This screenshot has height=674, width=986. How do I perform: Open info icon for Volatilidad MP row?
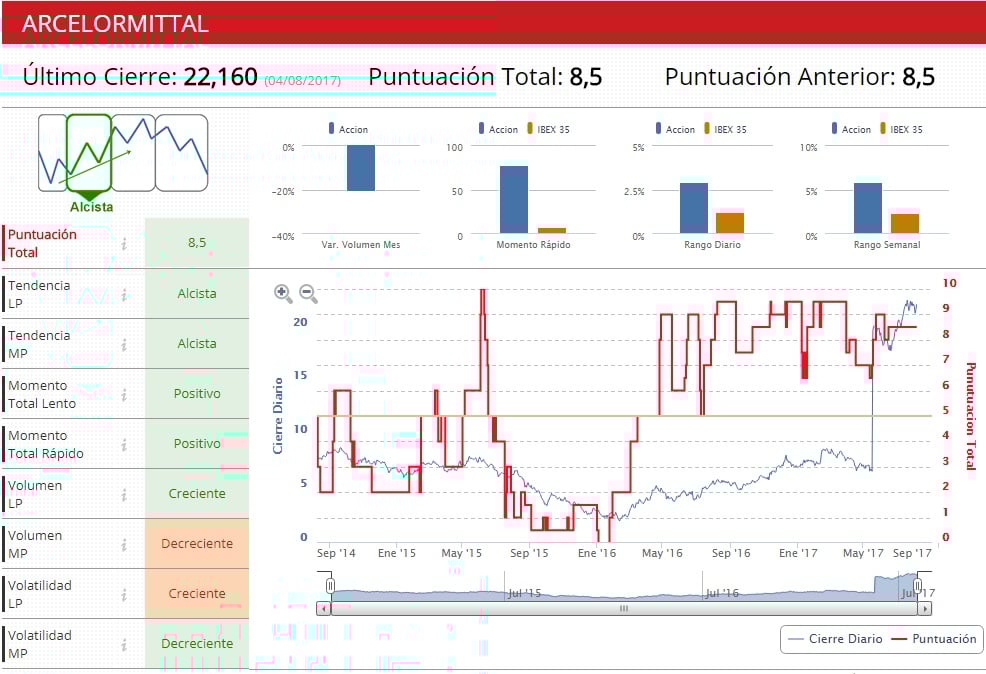point(124,644)
